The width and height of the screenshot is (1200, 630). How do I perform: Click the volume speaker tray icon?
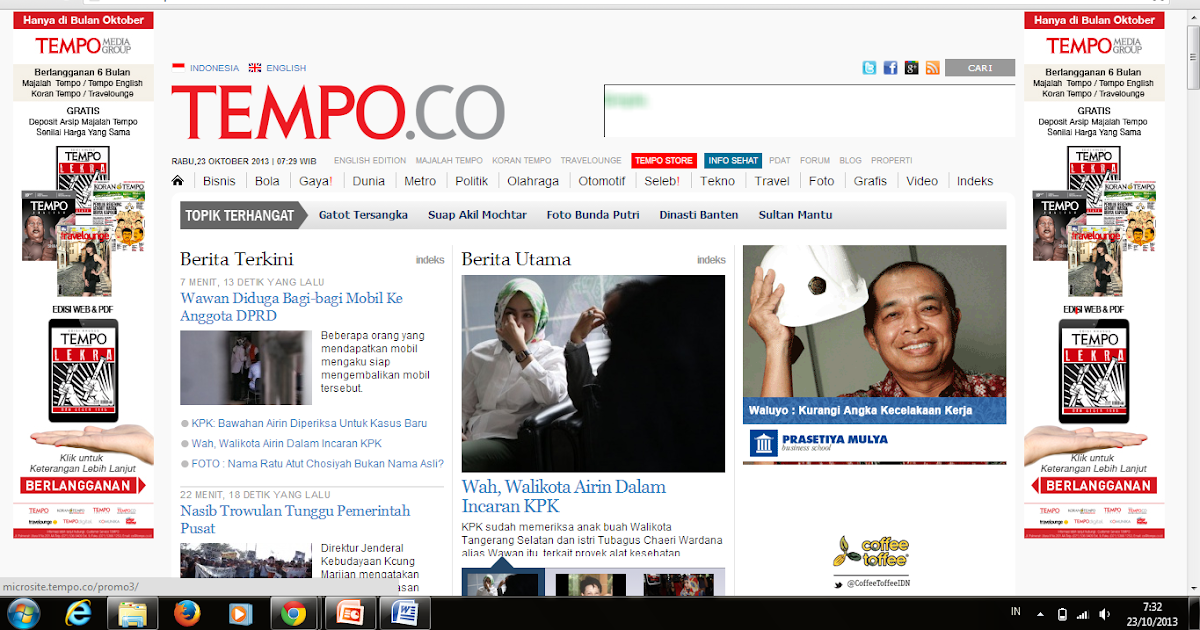(x=1104, y=613)
